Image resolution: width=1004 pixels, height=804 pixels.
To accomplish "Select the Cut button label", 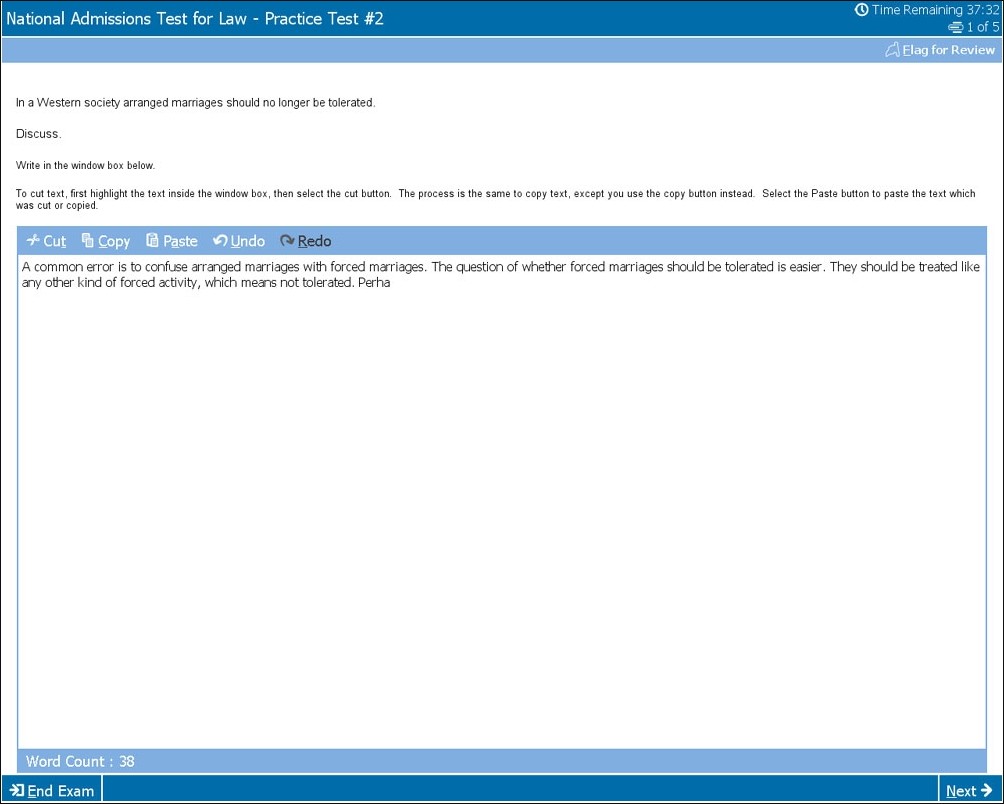I will point(54,241).
